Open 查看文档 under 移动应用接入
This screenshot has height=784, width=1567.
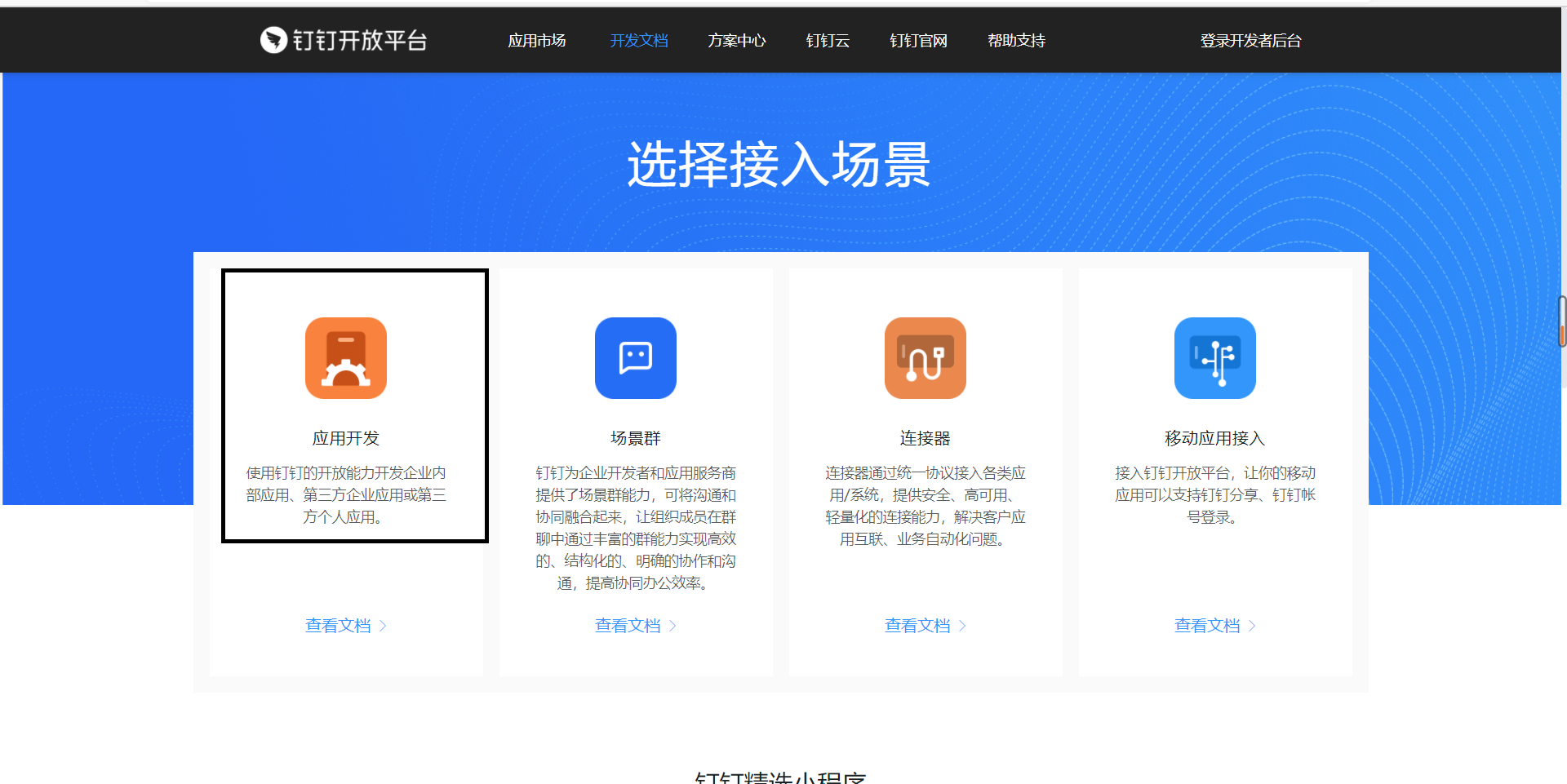[x=1207, y=625]
